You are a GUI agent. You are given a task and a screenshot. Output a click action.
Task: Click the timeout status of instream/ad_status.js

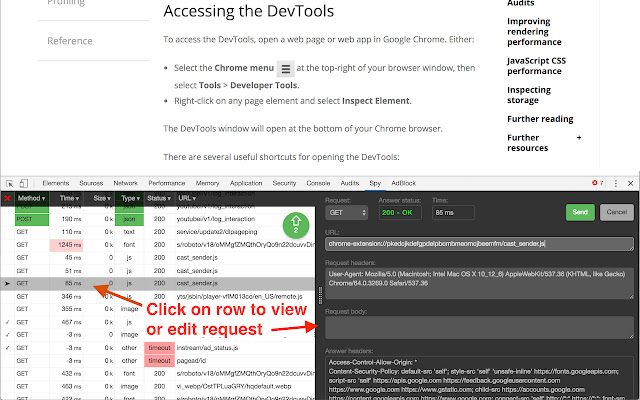tap(159, 348)
